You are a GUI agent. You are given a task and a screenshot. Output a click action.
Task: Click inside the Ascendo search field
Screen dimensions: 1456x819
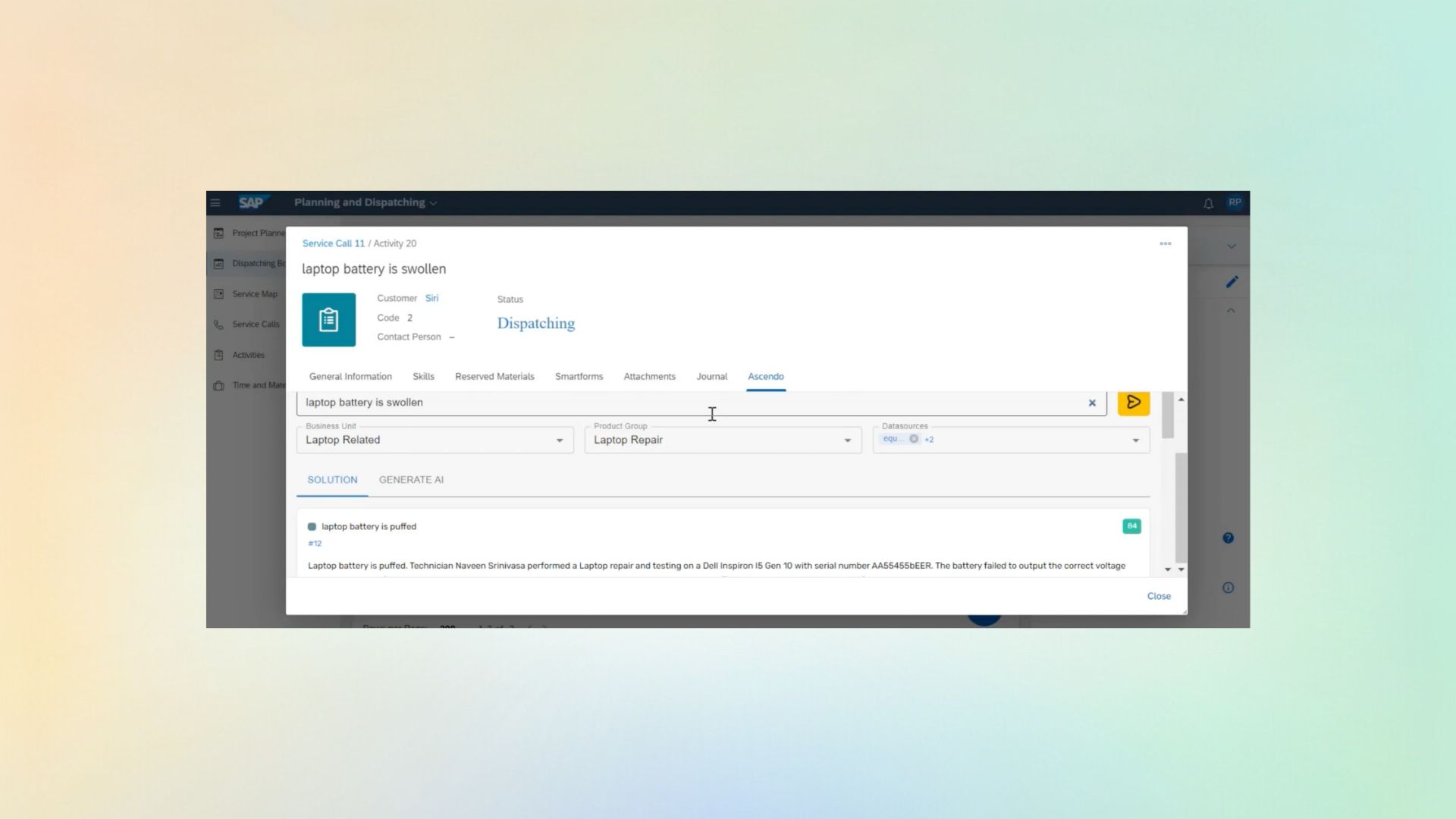(682, 403)
